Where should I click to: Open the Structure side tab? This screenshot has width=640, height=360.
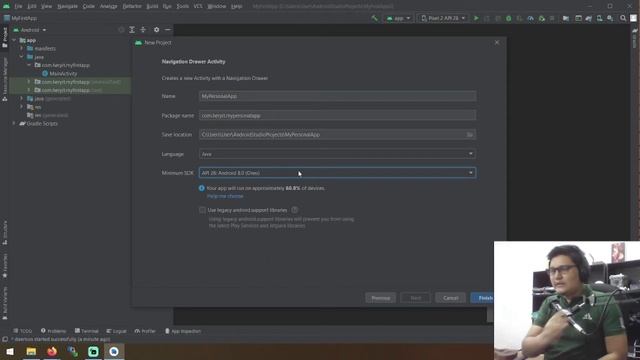point(4,233)
